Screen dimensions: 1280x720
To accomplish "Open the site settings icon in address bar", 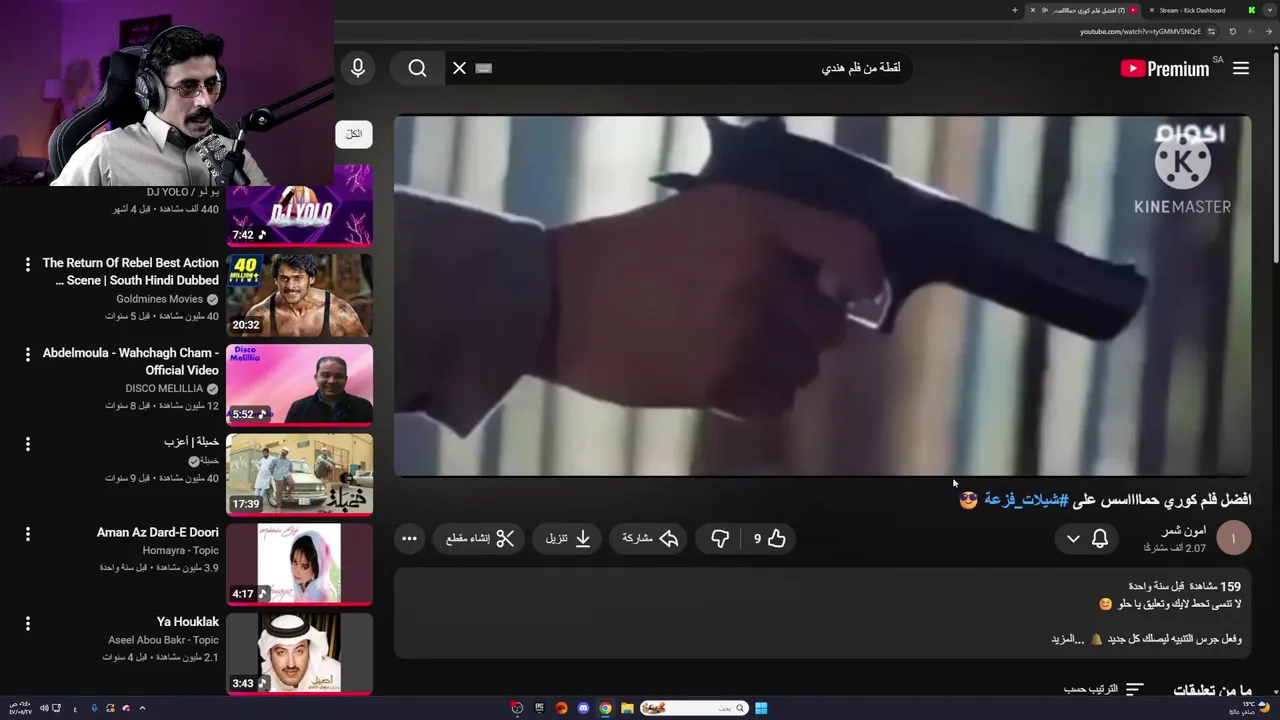I will [1211, 31].
